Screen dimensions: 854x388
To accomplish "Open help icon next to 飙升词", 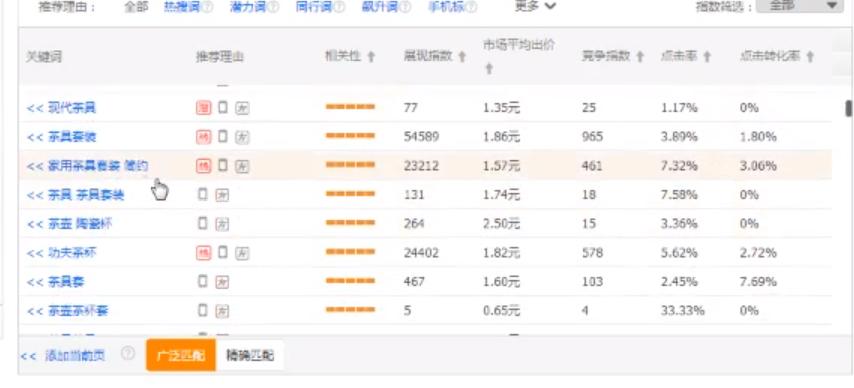I will (406, 7).
